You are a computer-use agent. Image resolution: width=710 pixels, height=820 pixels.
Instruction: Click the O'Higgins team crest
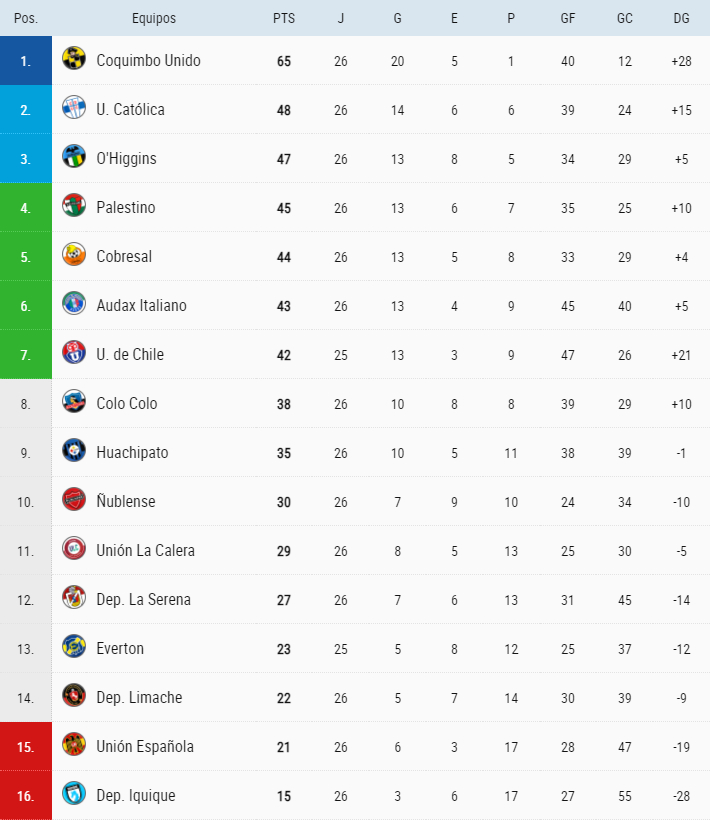point(73,156)
